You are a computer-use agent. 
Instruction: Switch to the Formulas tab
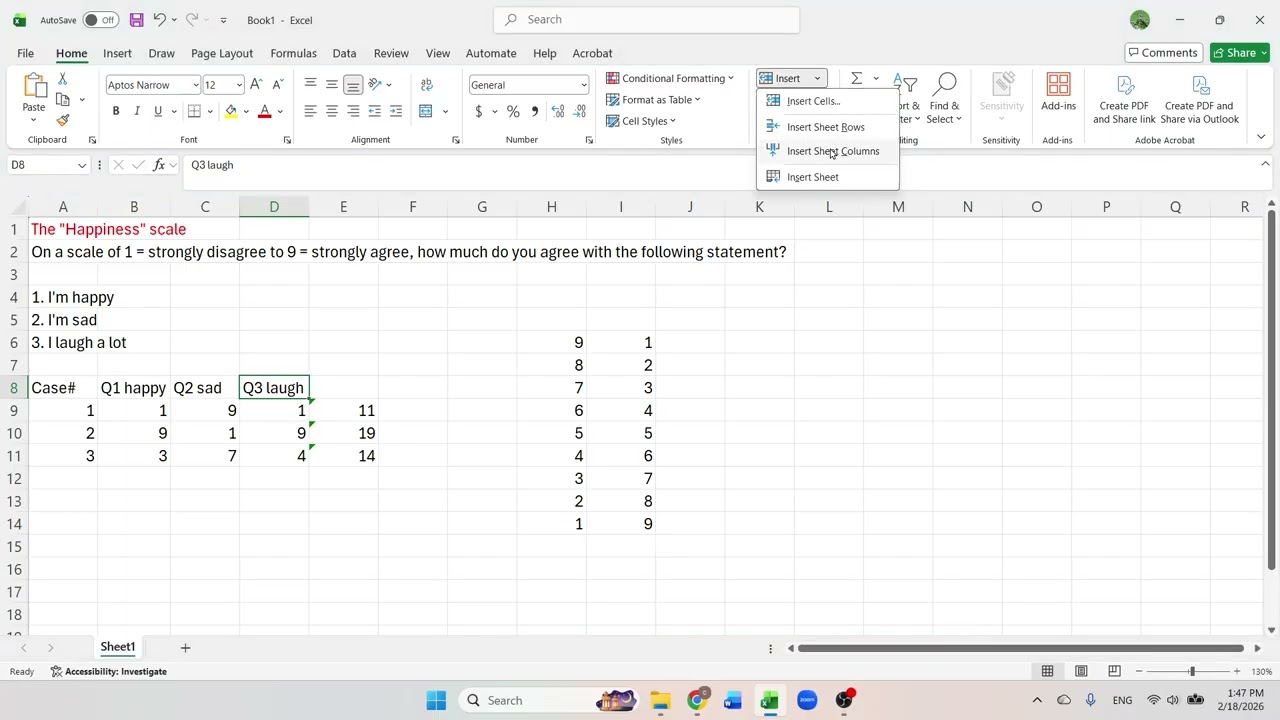[x=293, y=53]
